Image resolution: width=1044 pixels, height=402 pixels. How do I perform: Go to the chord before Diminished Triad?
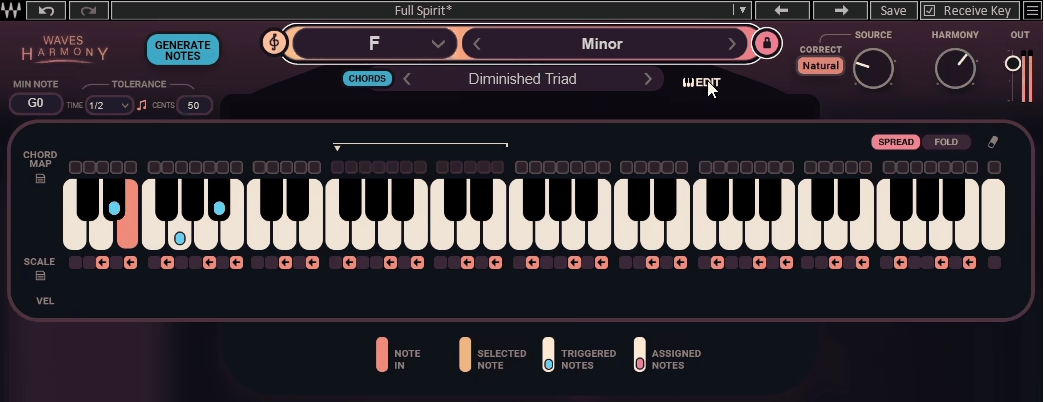(407, 79)
